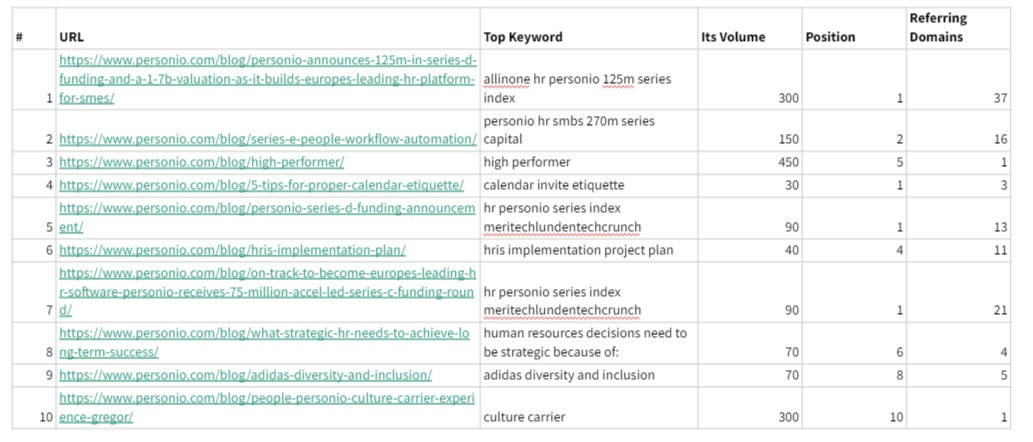This screenshot has height=442, width=1033.
Task: Open the hris-implementation-plan link
Action: point(233,250)
